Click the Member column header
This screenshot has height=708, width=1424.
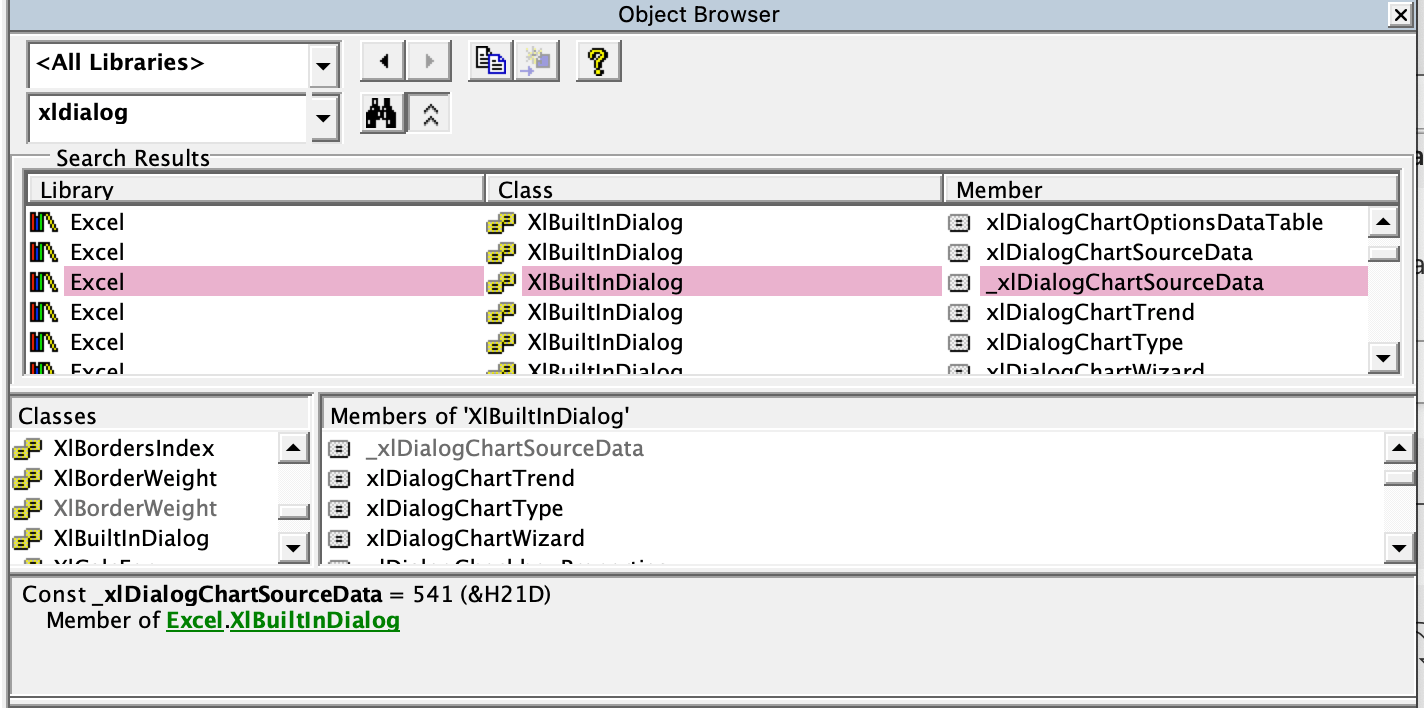[1170, 190]
